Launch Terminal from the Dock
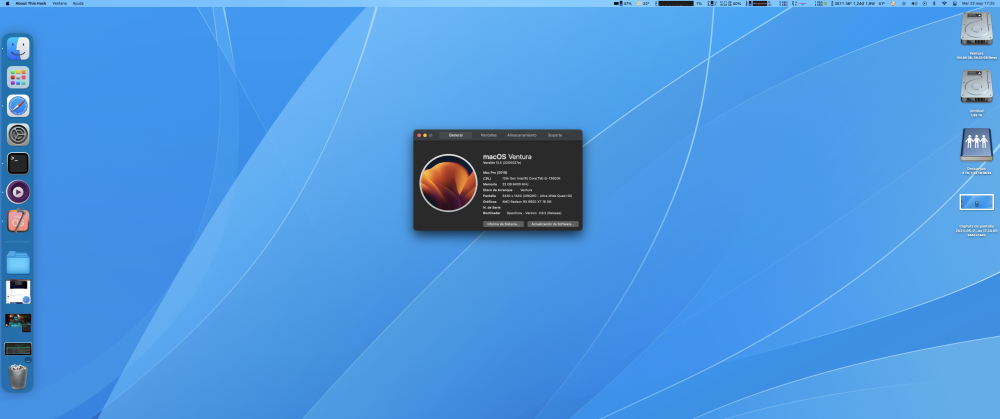 click(18, 163)
